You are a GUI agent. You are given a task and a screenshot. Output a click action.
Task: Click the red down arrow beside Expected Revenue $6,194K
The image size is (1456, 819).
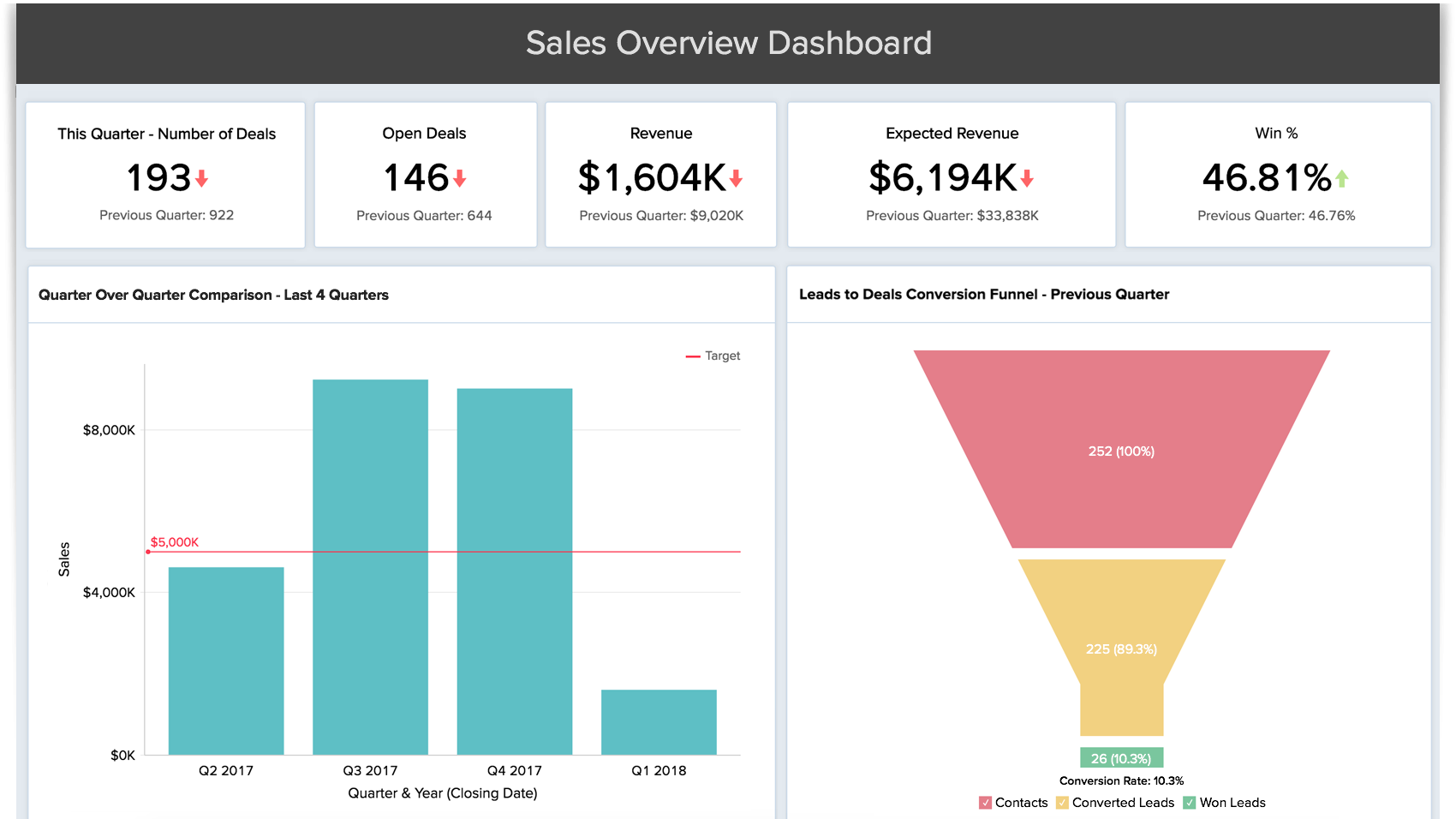pyautogui.click(x=1027, y=178)
